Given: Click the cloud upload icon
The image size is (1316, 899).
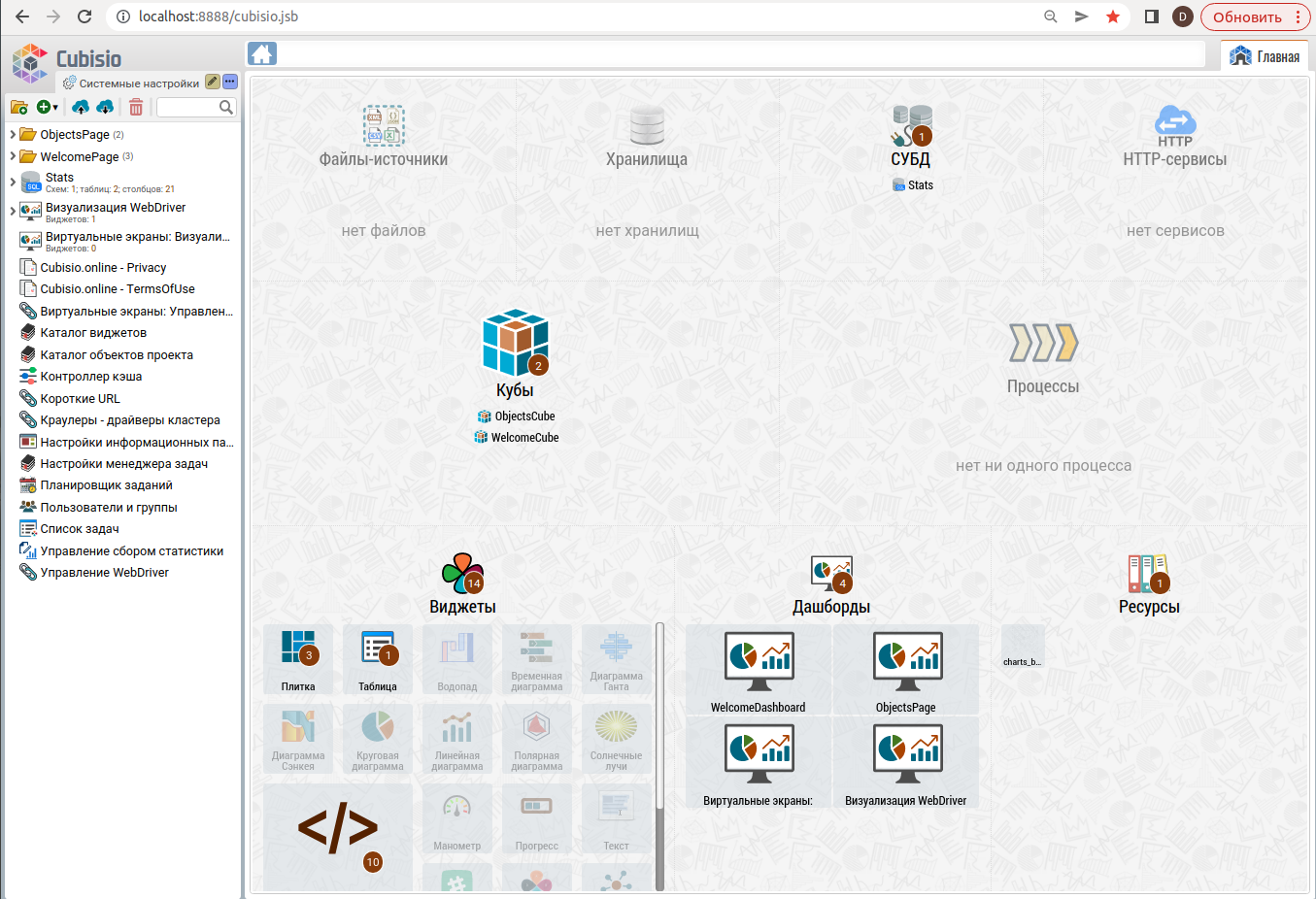Looking at the screenshot, I should click(x=81, y=107).
